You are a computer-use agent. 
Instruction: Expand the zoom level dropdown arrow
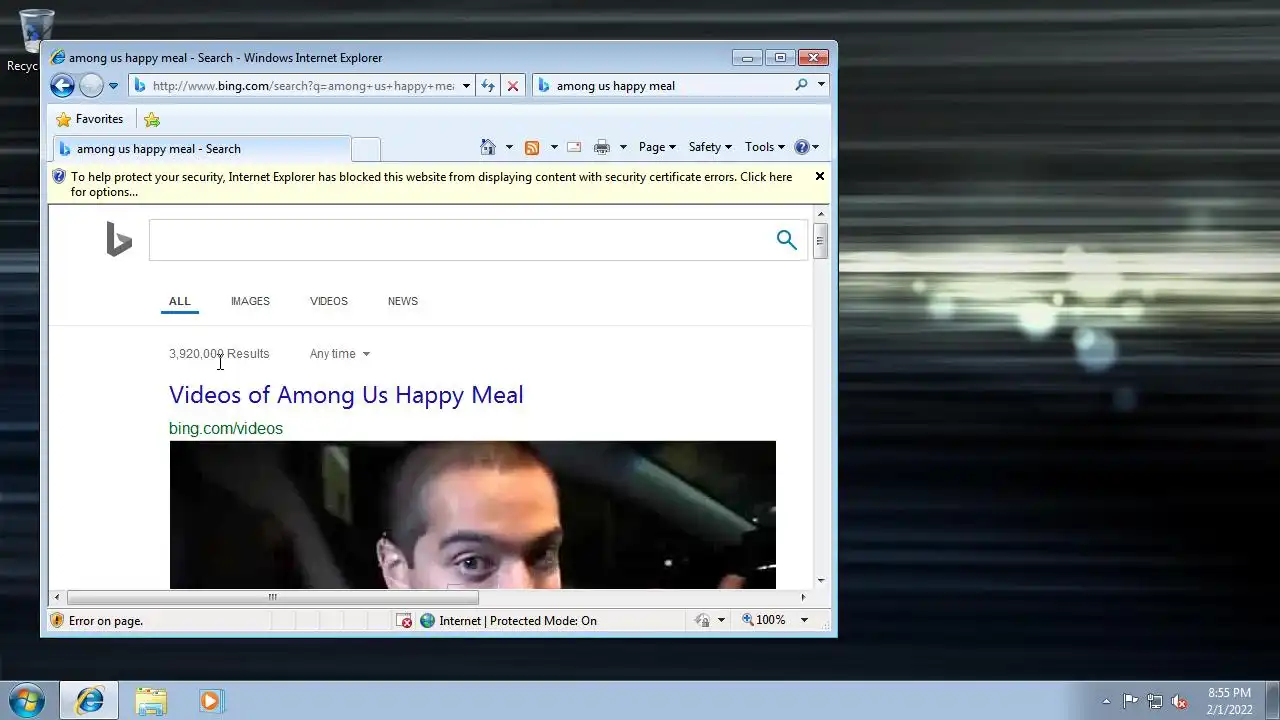tap(804, 620)
